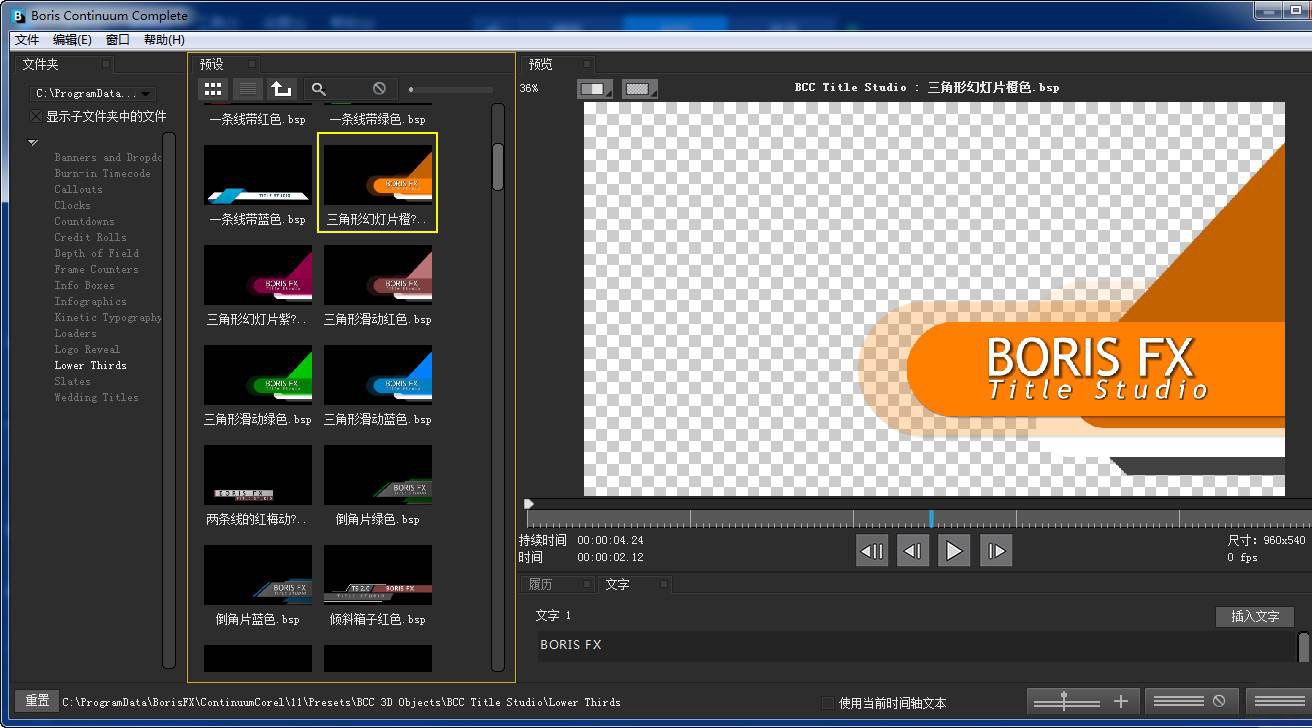Open the 窗口 menu

[x=118, y=40]
